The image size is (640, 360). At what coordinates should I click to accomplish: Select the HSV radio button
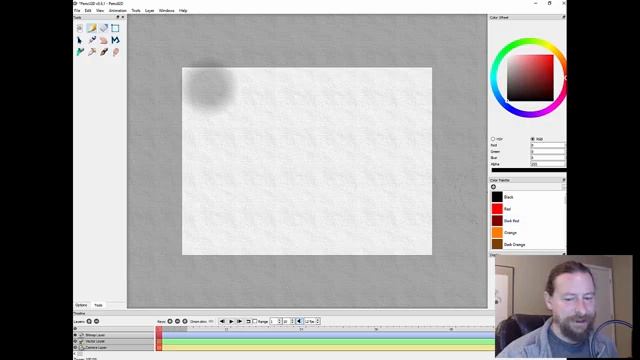(493, 139)
